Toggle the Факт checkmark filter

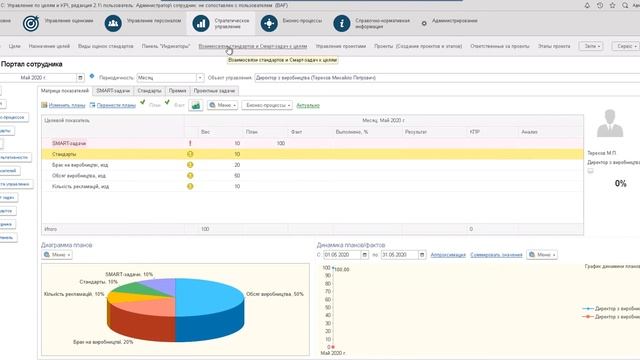click(x=167, y=102)
